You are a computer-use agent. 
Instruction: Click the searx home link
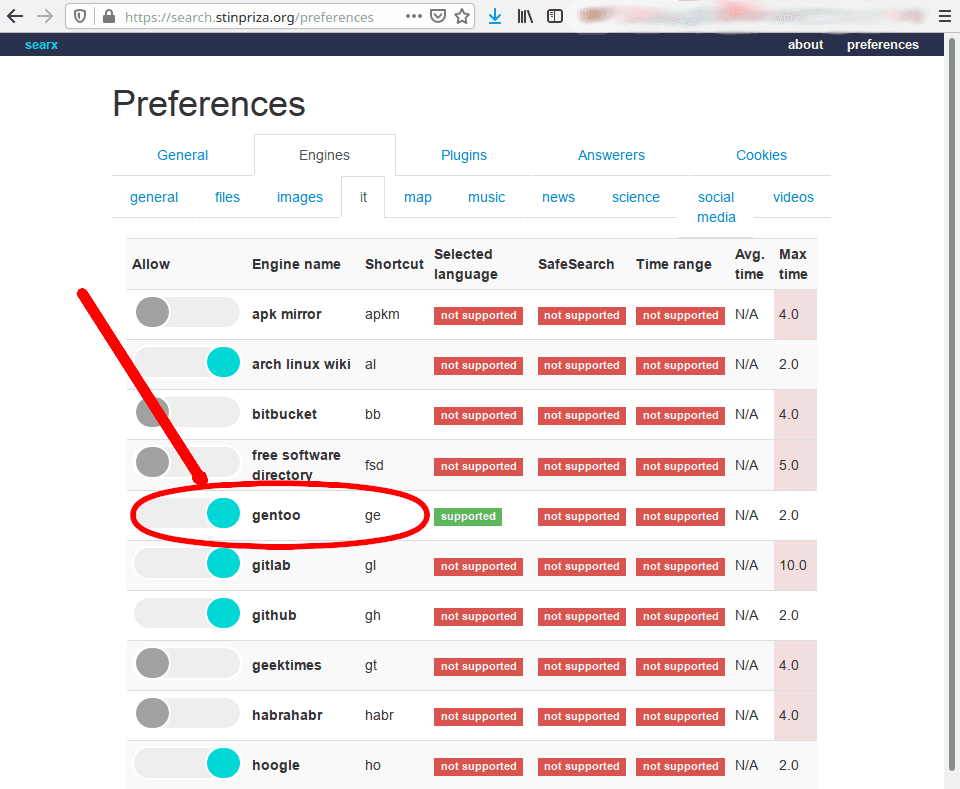point(41,45)
